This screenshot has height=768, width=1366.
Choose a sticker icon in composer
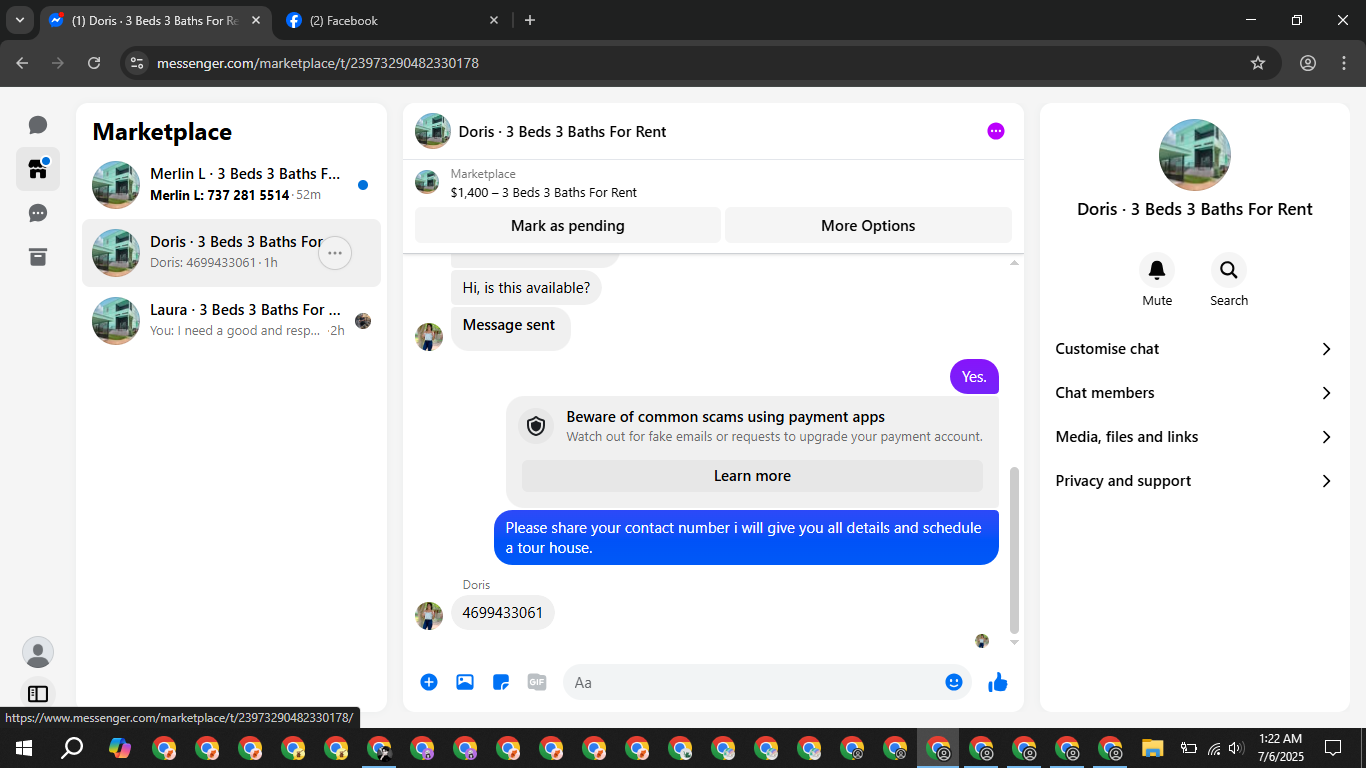pyautogui.click(x=501, y=682)
